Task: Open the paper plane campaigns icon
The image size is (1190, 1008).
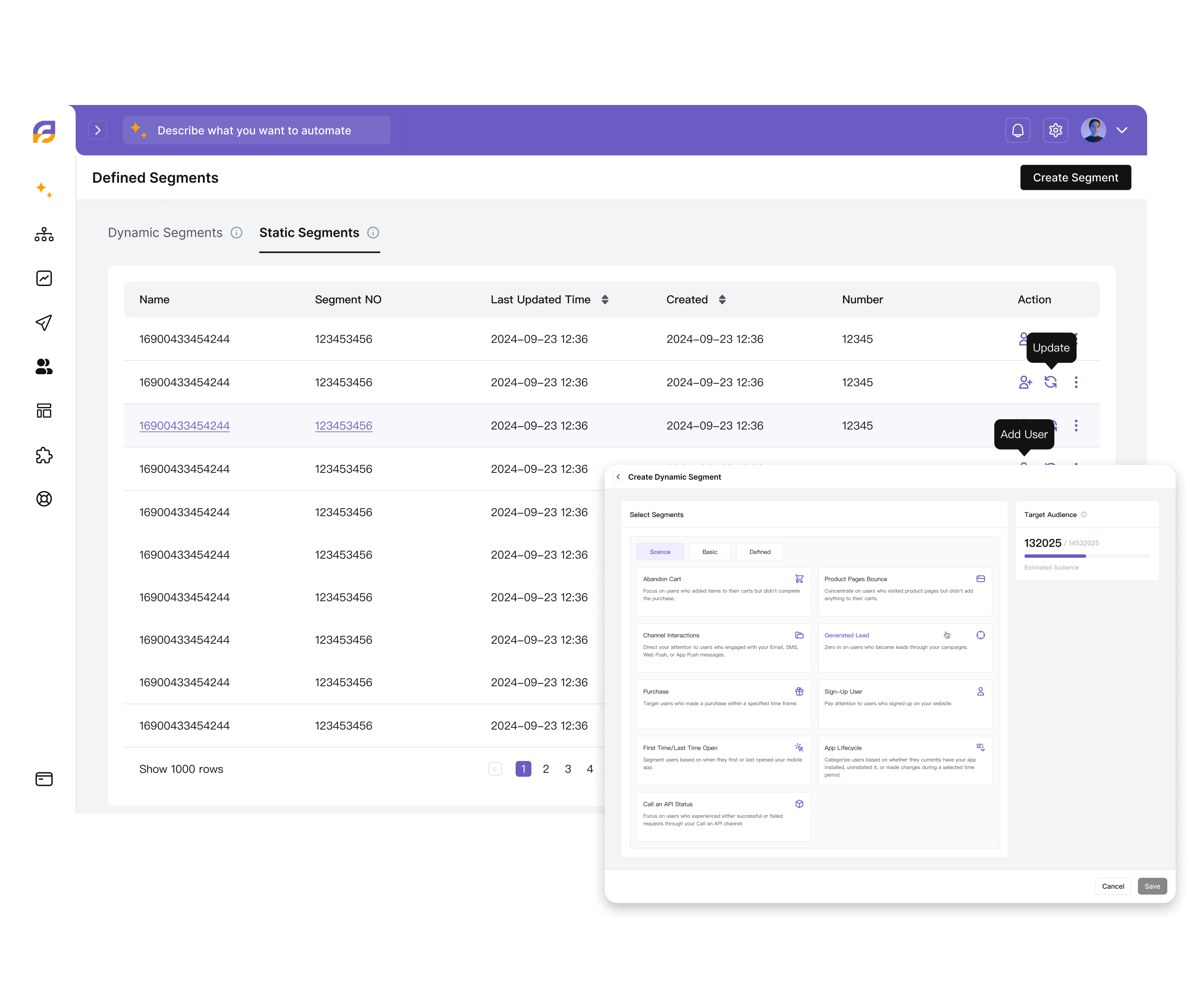Action: 44,322
